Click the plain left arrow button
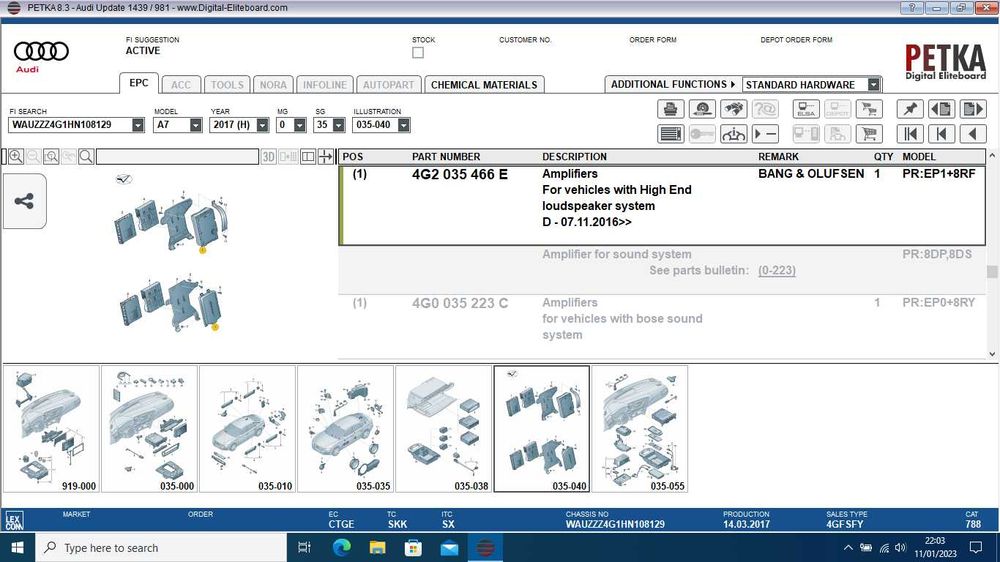Viewport: 1000px width, 562px height. (973, 134)
